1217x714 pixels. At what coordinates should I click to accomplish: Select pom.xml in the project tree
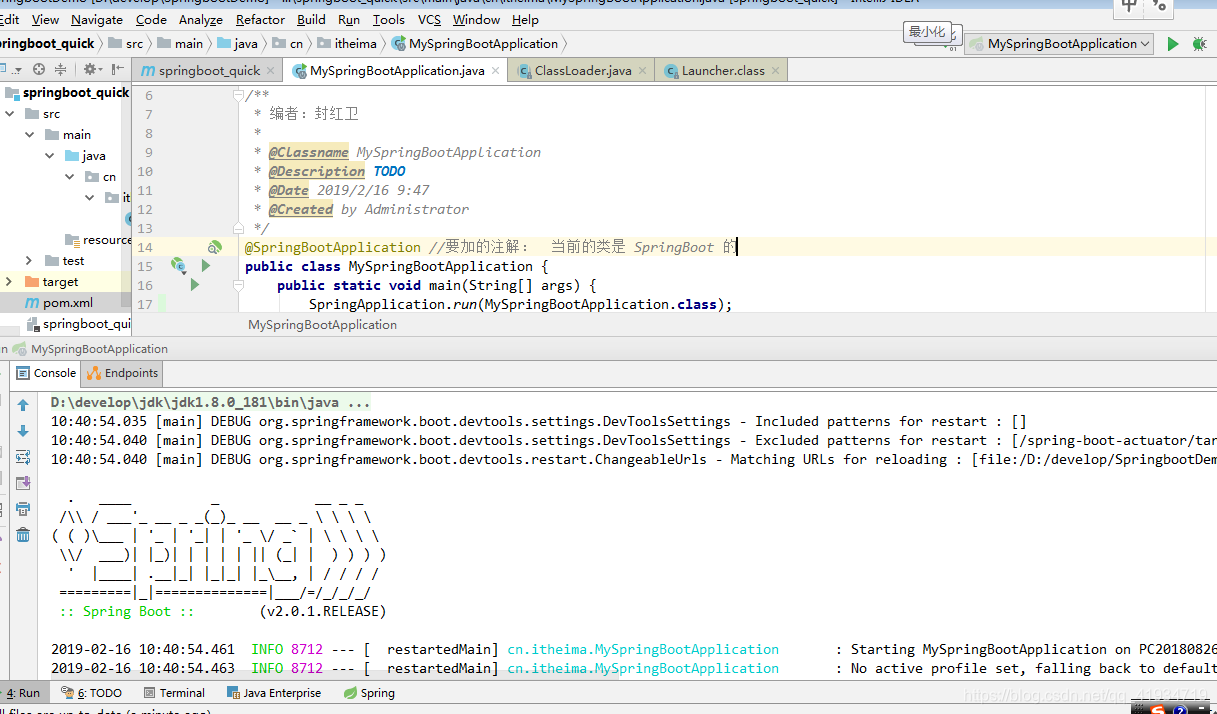coord(66,302)
